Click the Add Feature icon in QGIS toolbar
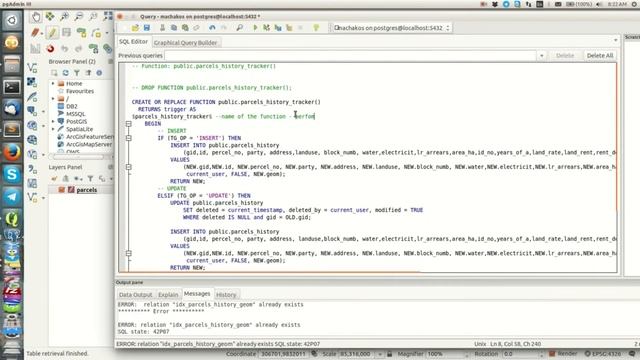The height and width of the screenshot is (360, 640). coord(81,32)
